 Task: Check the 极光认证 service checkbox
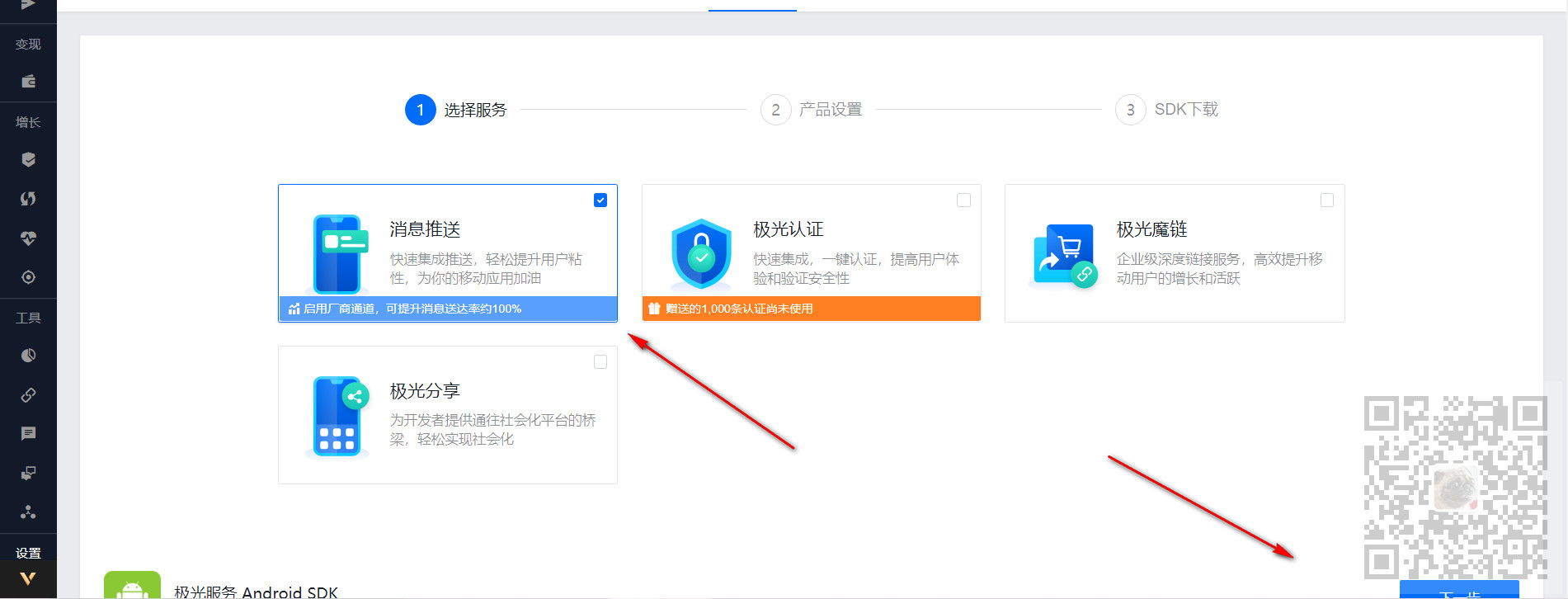click(963, 200)
